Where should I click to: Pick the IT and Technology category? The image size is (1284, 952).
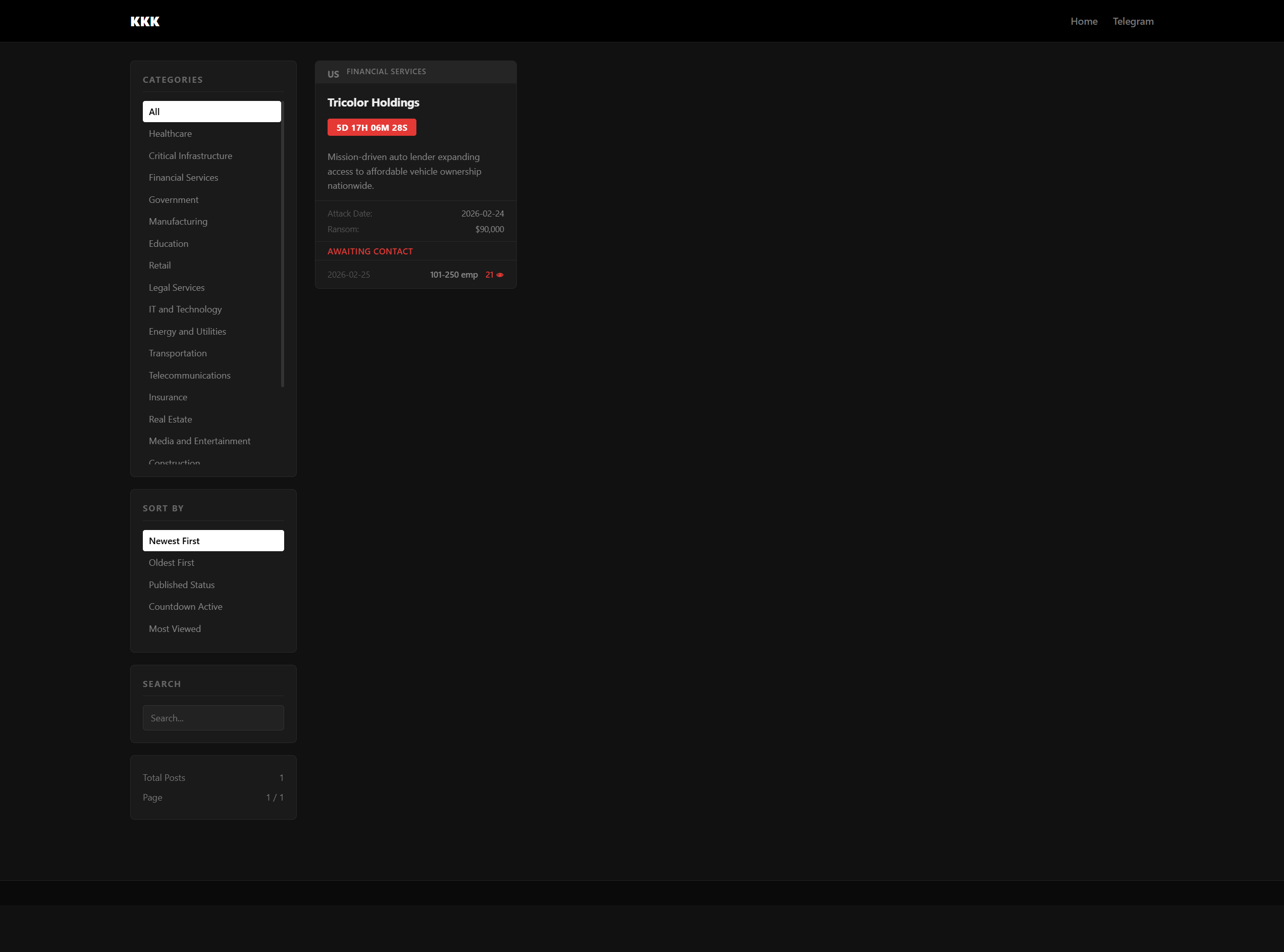tap(185, 309)
